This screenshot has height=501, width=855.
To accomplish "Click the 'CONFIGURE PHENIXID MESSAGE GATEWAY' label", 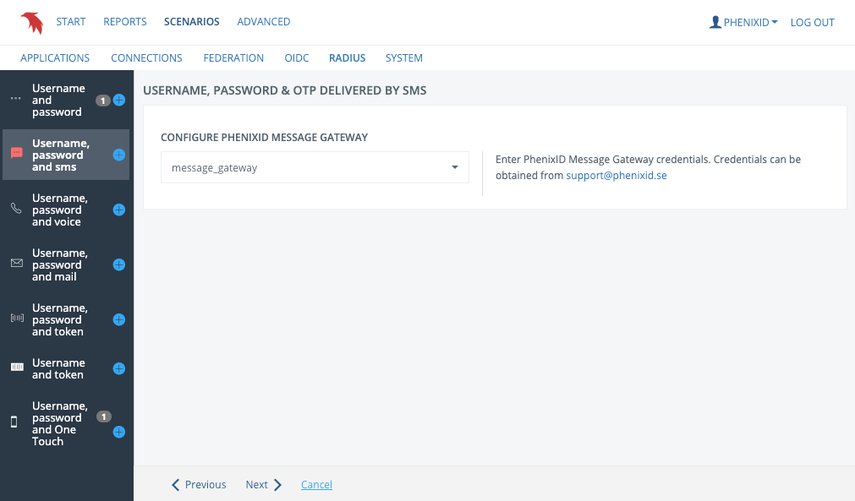I will click(264, 137).
